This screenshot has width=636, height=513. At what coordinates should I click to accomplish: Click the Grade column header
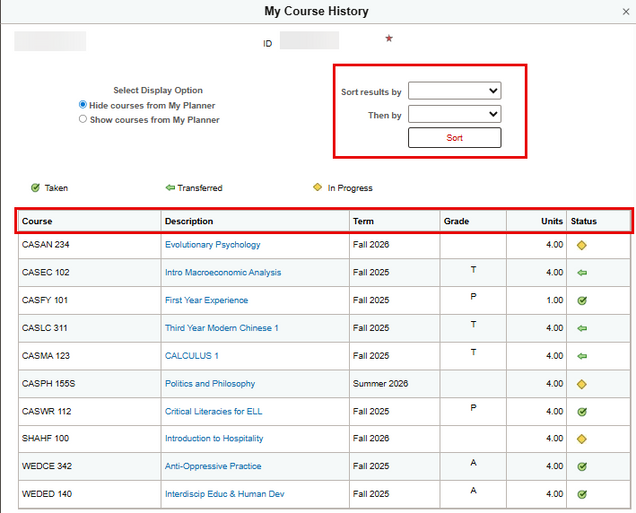(x=473, y=221)
